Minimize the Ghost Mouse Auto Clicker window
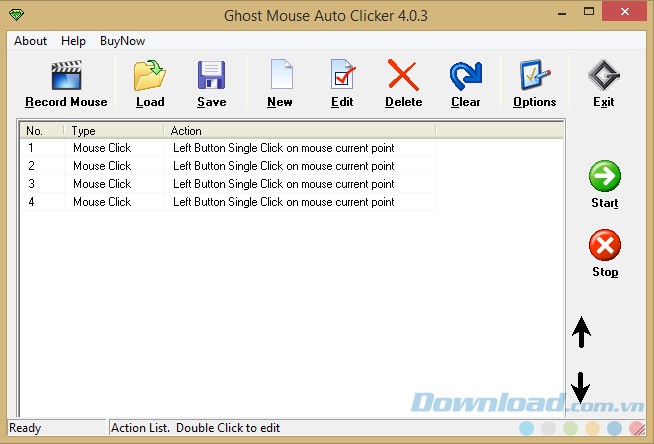The width and height of the screenshot is (654, 444). pyautogui.click(x=562, y=13)
